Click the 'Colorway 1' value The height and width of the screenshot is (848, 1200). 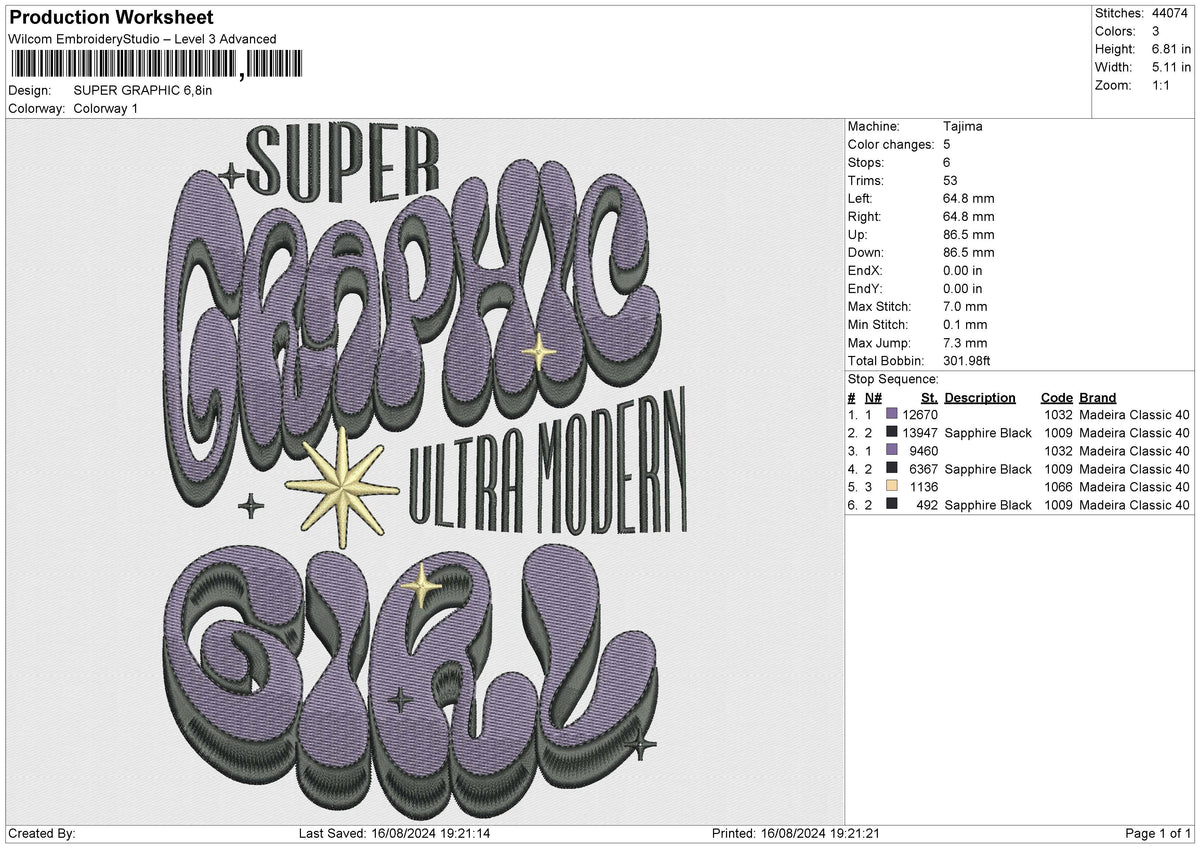[x=106, y=109]
